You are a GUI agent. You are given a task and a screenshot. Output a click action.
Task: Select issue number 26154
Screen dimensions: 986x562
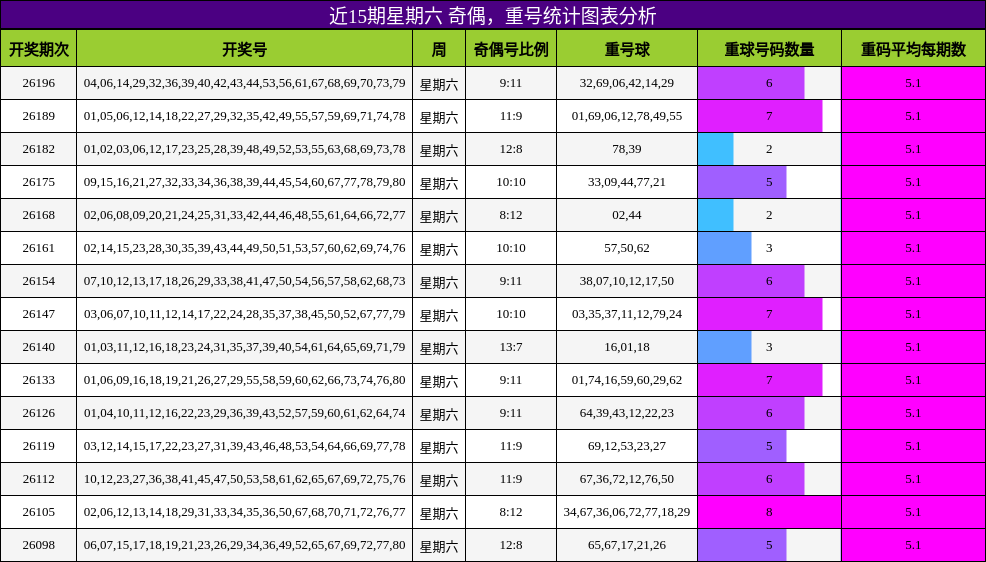(x=38, y=281)
